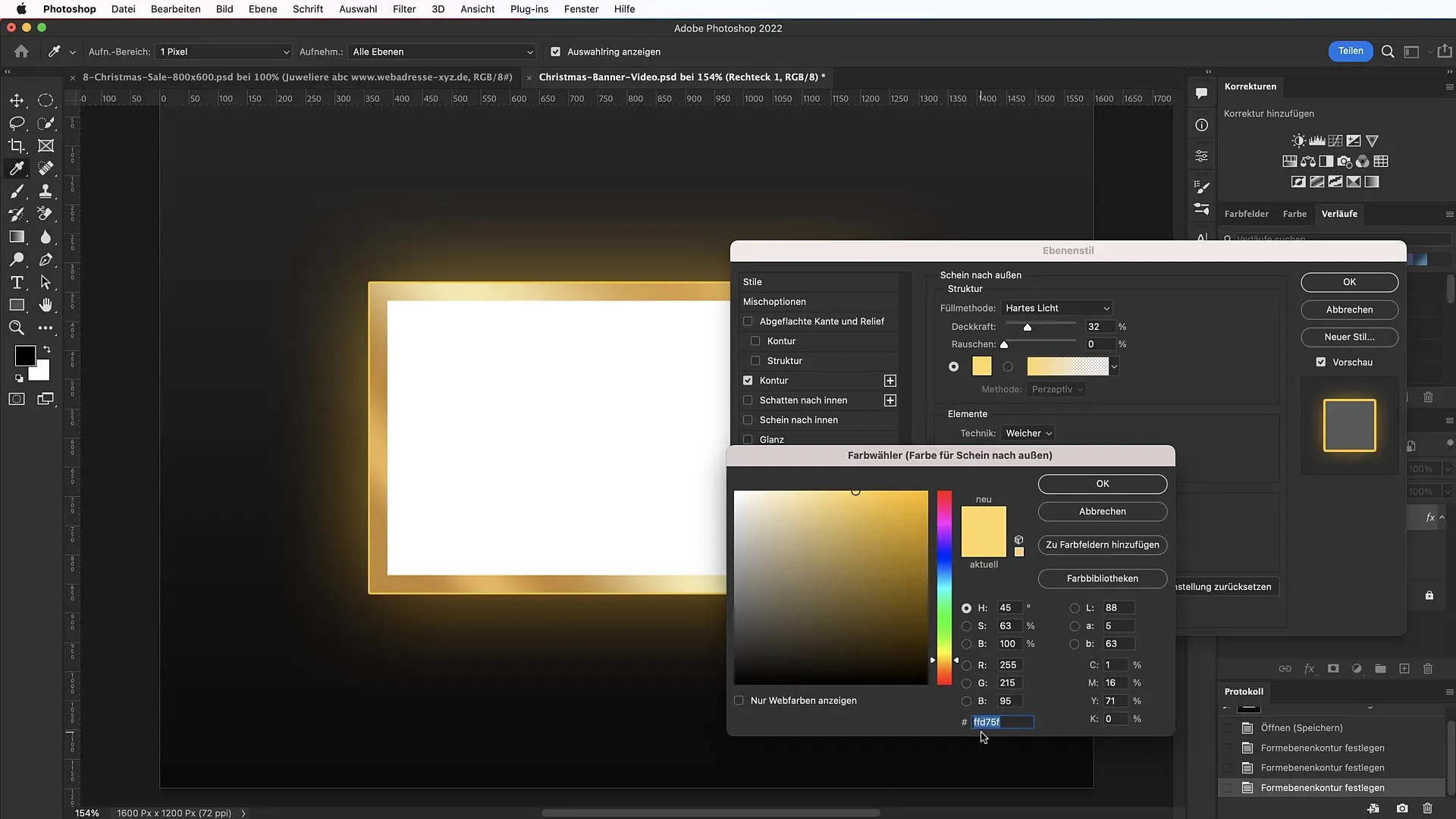Add another Kontur effect with plus
This screenshot has width=1456, height=819.
(x=890, y=381)
